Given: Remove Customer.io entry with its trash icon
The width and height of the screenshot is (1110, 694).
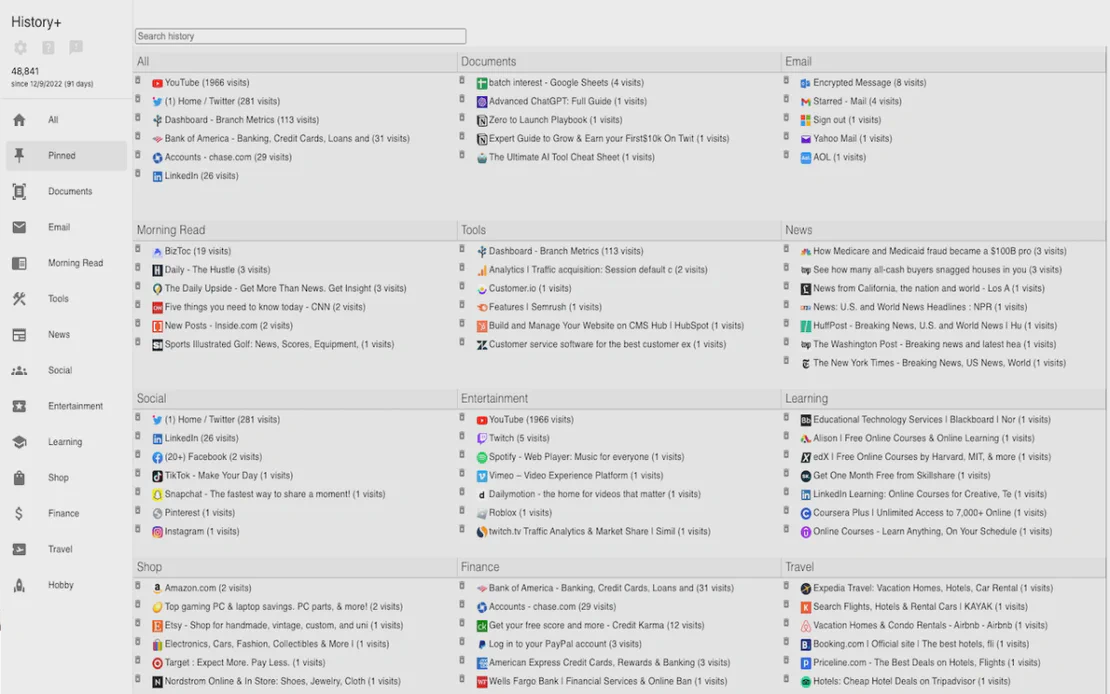Looking at the screenshot, I should (x=462, y=286).
